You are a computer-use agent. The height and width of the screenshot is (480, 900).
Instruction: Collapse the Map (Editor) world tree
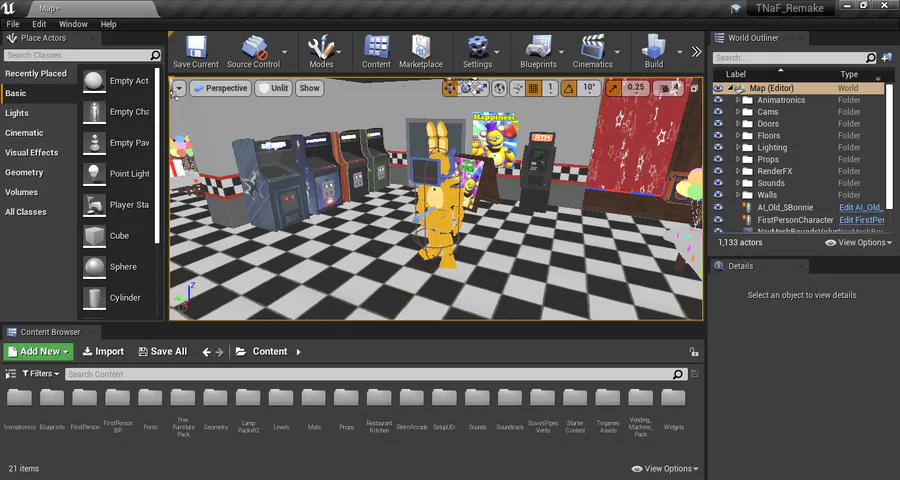[x=731, y=88]
